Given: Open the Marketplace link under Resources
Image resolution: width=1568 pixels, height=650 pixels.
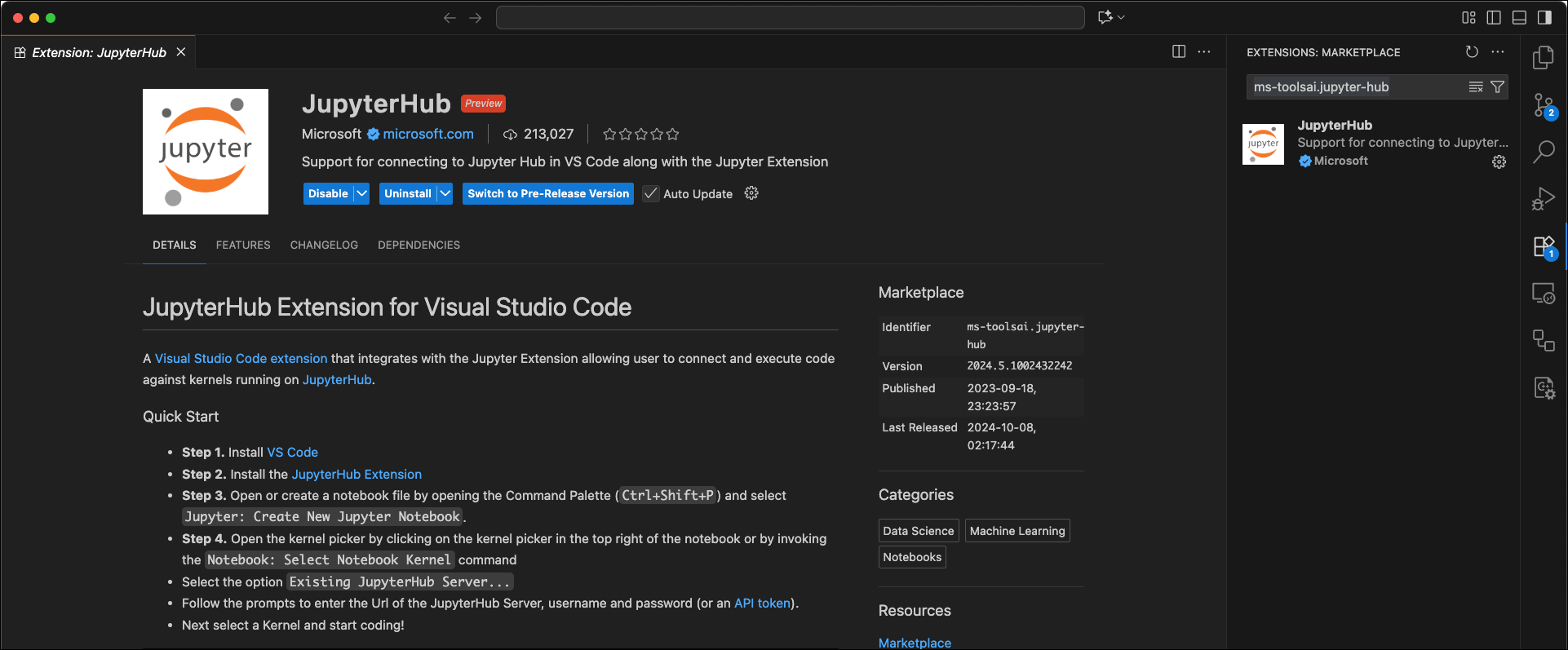Looking at the screenshot, I should [915, 643].
